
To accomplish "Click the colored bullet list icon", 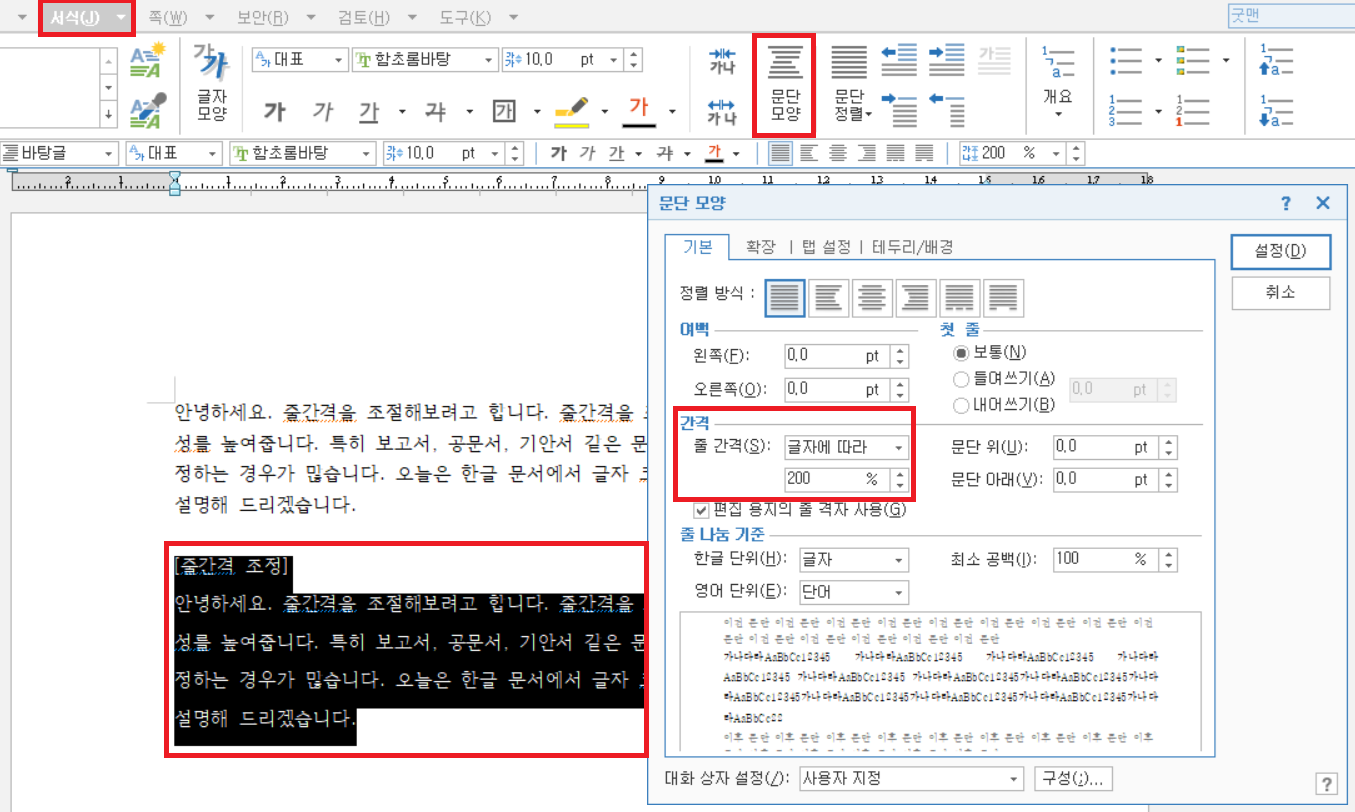I will pyautogui.click(x=1192, y=61).
